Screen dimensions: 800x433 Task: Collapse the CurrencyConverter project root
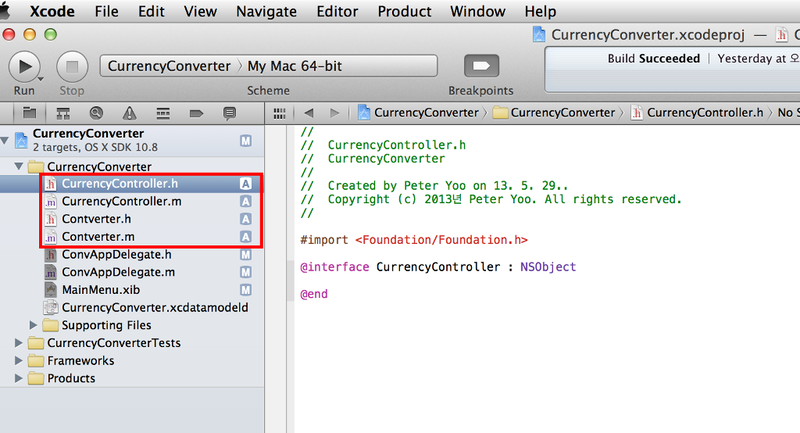[x=8, y=140]
